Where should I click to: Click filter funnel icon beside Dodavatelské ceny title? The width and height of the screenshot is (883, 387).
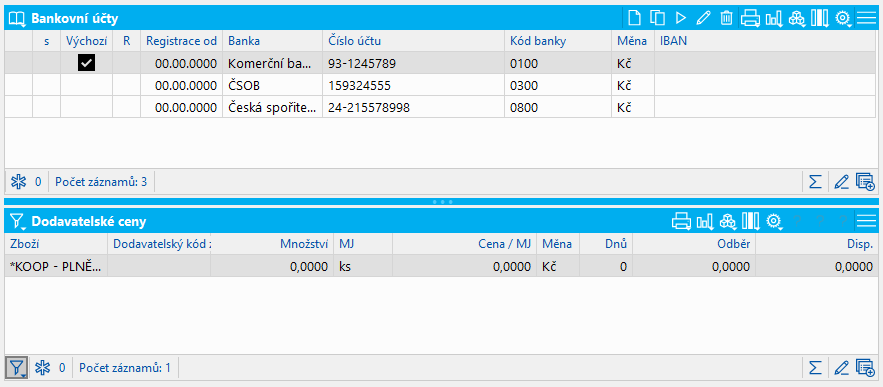pos(17,222)
